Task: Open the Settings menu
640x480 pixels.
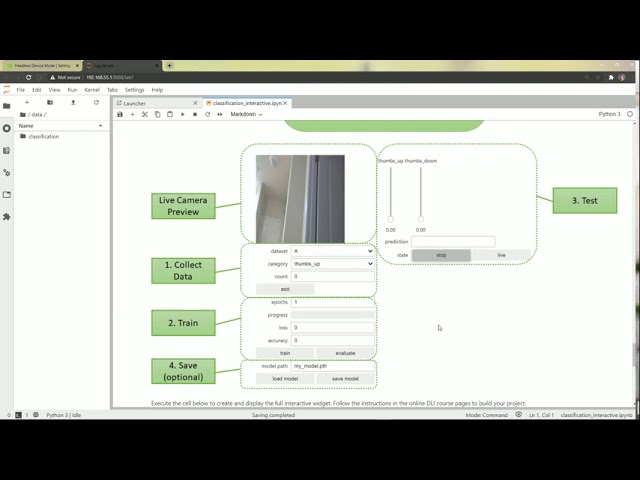Action: 134,90
